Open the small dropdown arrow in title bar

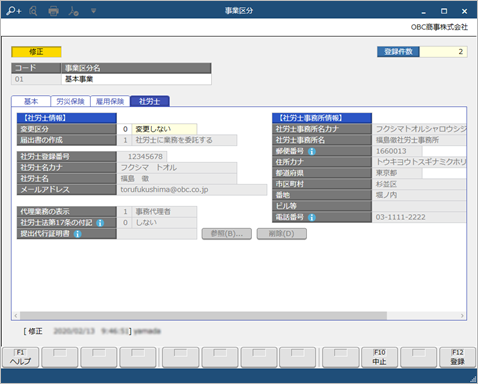click(93, 11)
